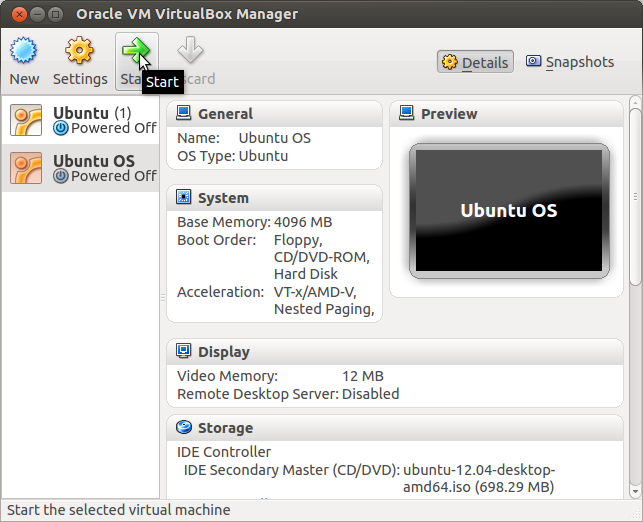Image resolution: width=643 pixels, height=522 pixels.
Task: Open the Display section header
Action: pyautogui.click(x=395, y=352)
